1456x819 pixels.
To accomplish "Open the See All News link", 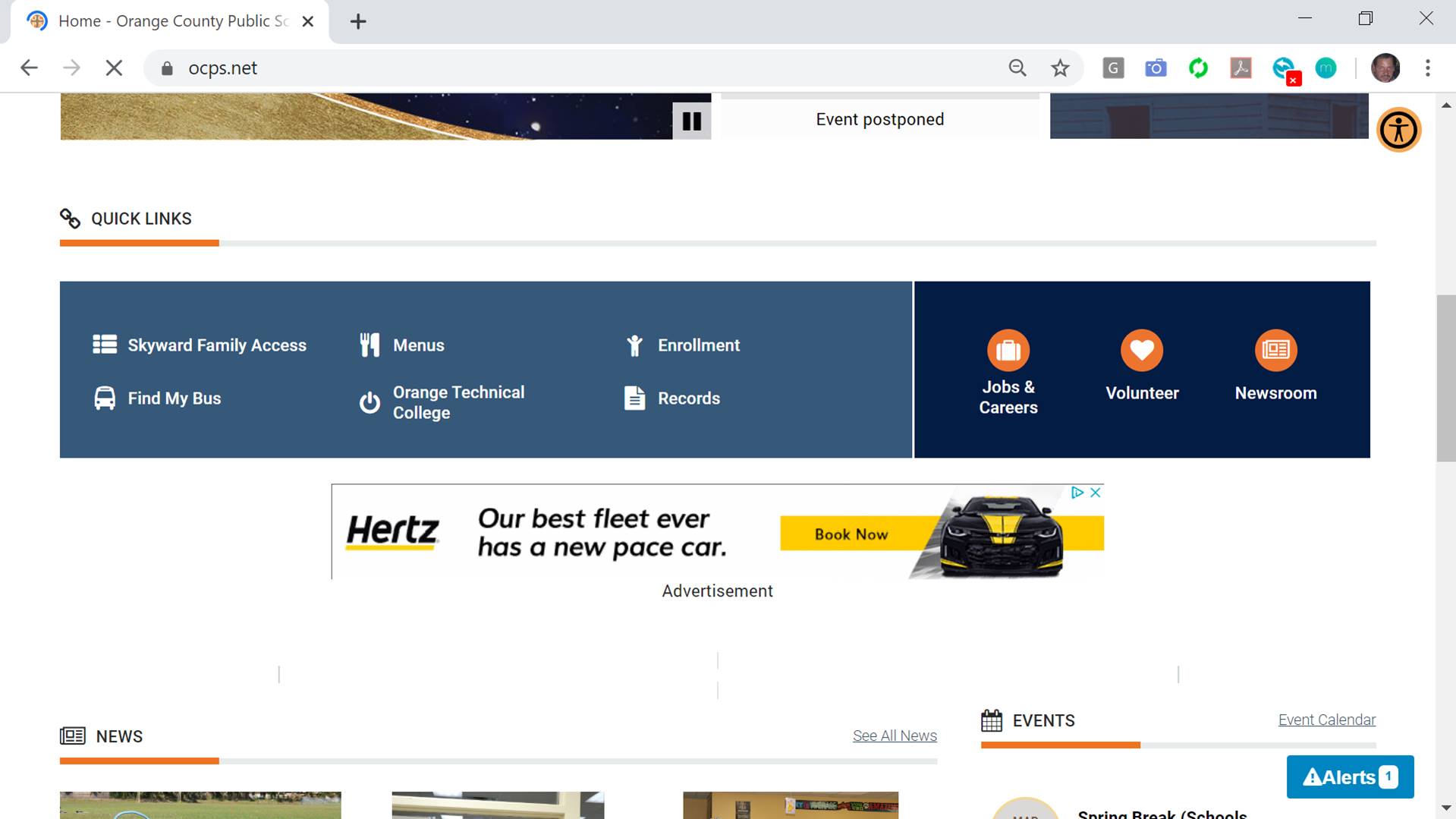I will click(x=895, y=736).
